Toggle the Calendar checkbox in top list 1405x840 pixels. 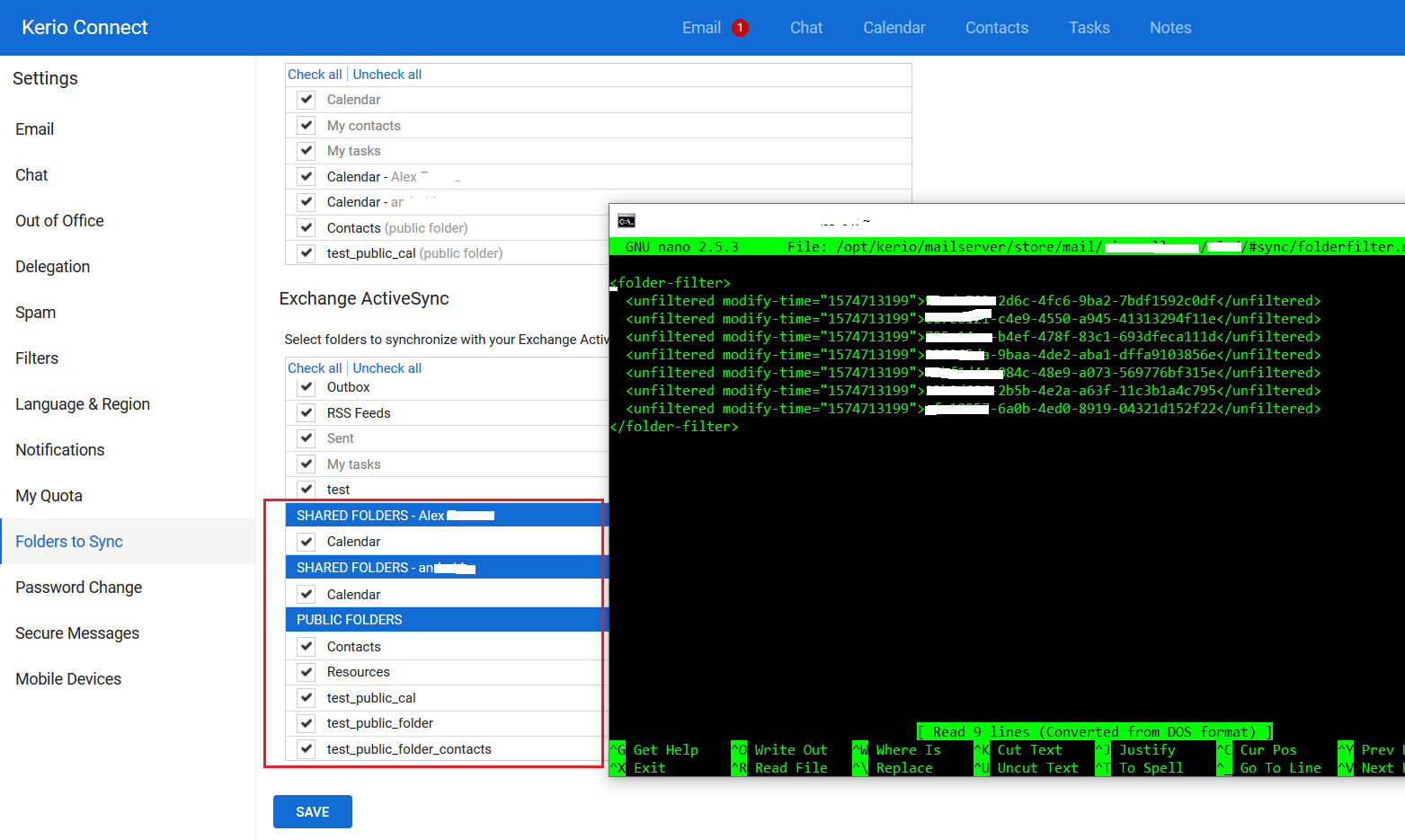tap(307, 99)
